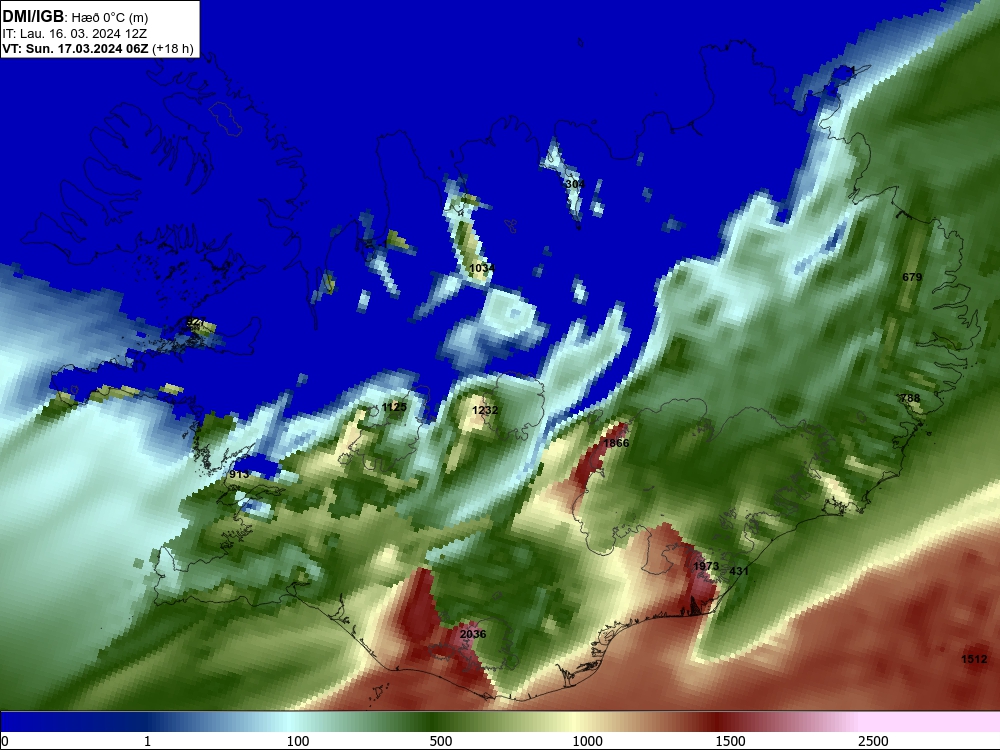Click the 0 label on the legend
This screenshot has width=1000, height=750.
point(5,741)
